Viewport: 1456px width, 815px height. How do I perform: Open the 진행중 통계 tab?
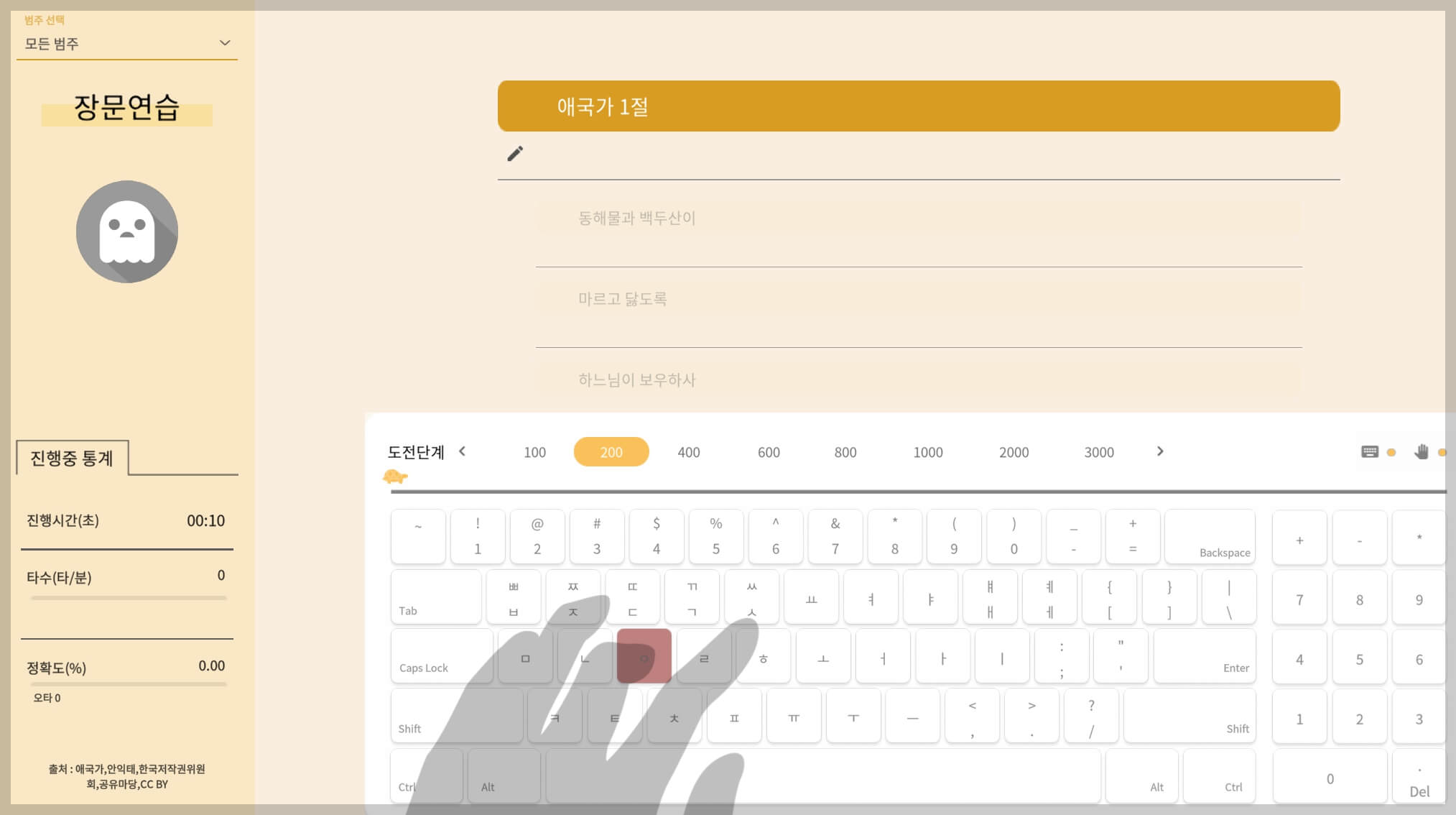click(72, 458)
